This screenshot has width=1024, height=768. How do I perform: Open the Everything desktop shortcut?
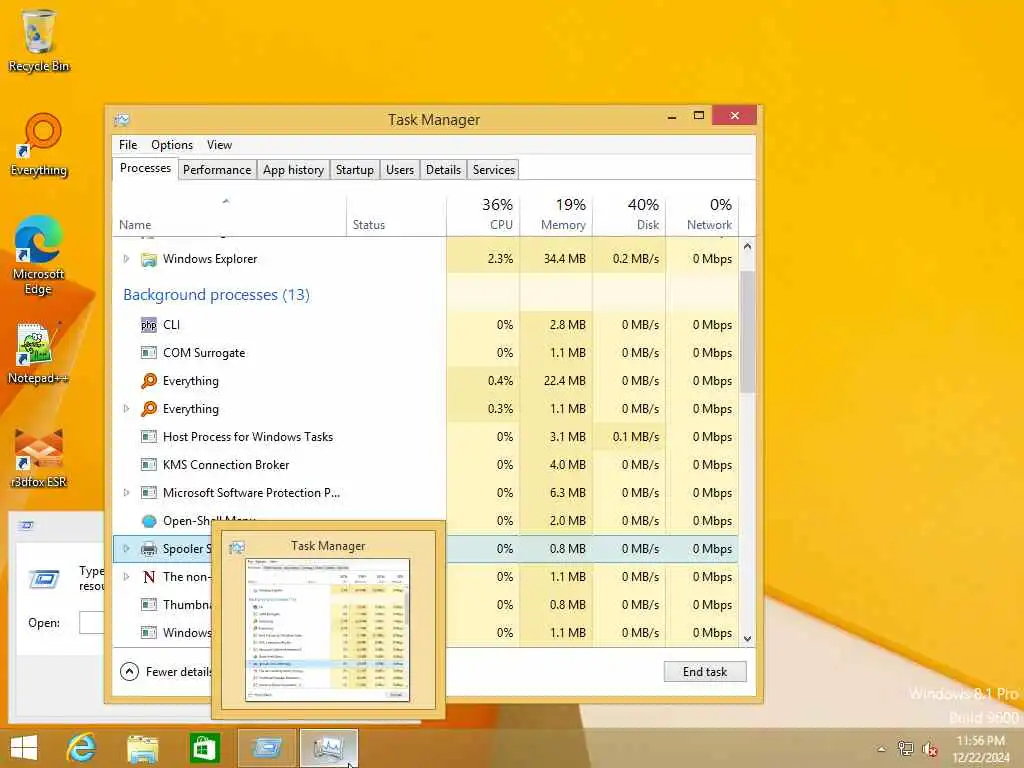pyautogui.click(x=39, y=144)
